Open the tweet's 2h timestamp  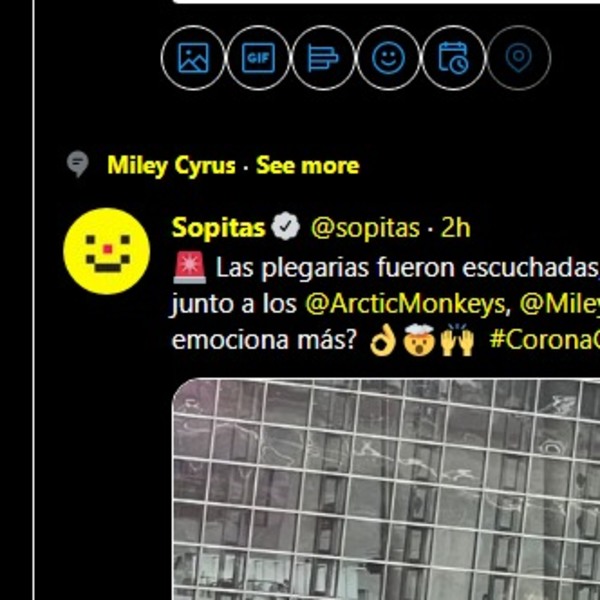pos(455,228)
